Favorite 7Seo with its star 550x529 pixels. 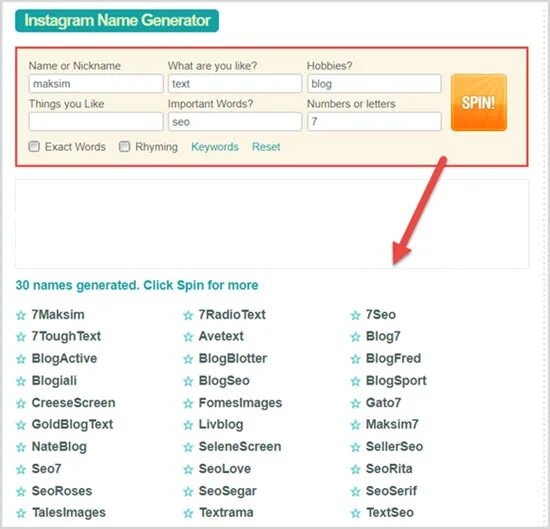pos(356,315)
